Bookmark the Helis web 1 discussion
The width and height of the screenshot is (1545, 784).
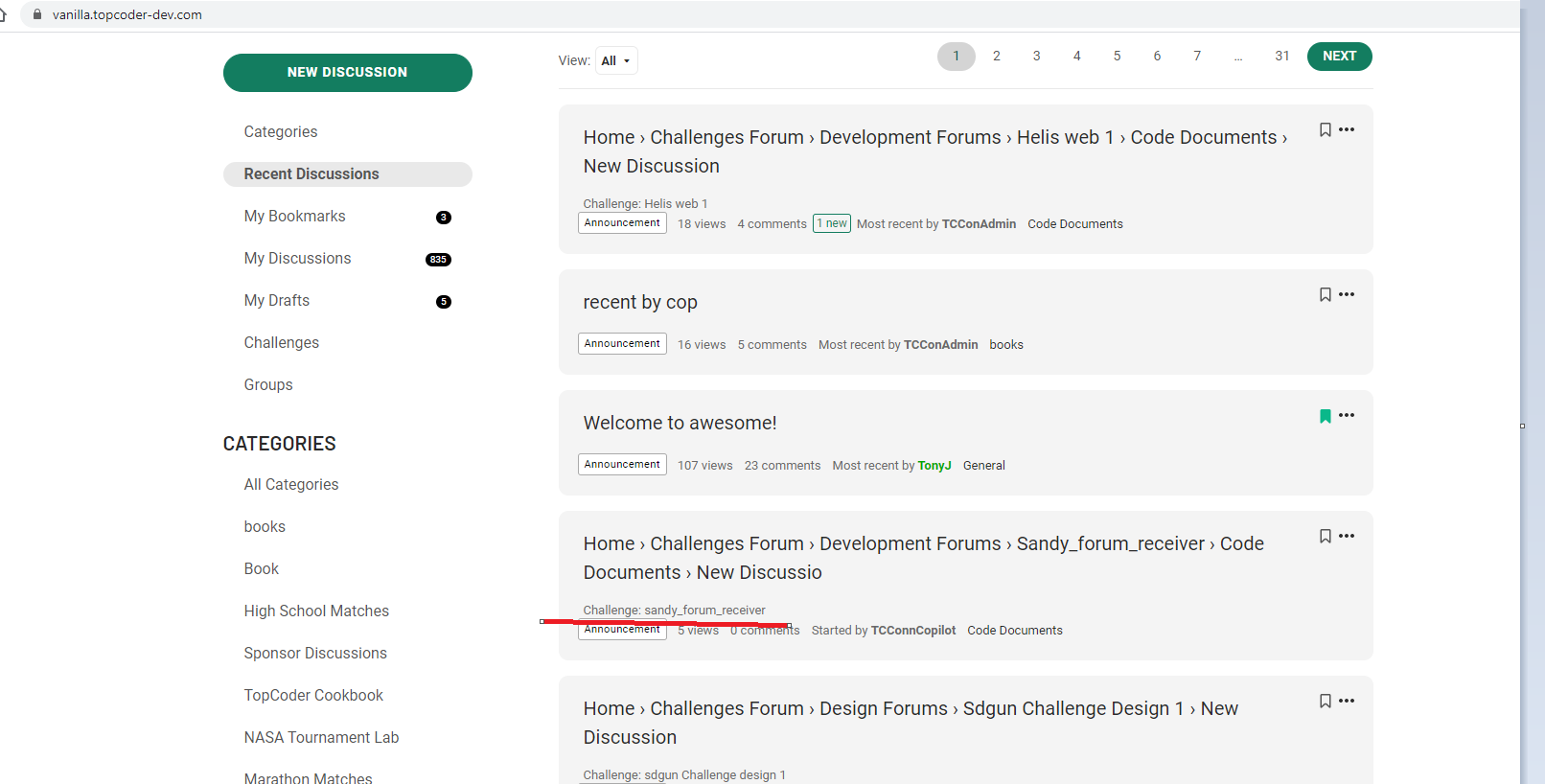click(x=1325, y=129)
